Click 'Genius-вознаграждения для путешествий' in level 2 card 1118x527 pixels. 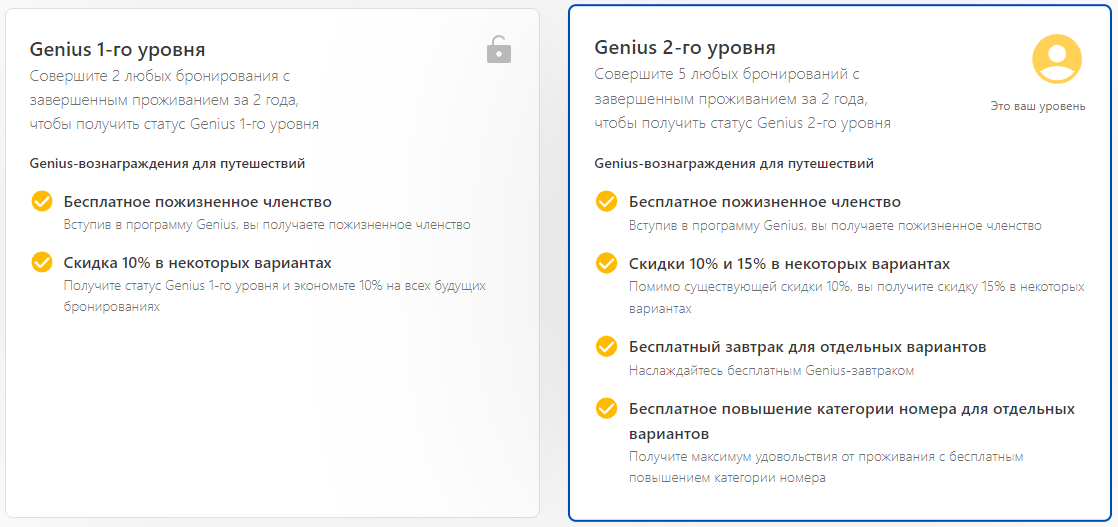click(733, 163)
